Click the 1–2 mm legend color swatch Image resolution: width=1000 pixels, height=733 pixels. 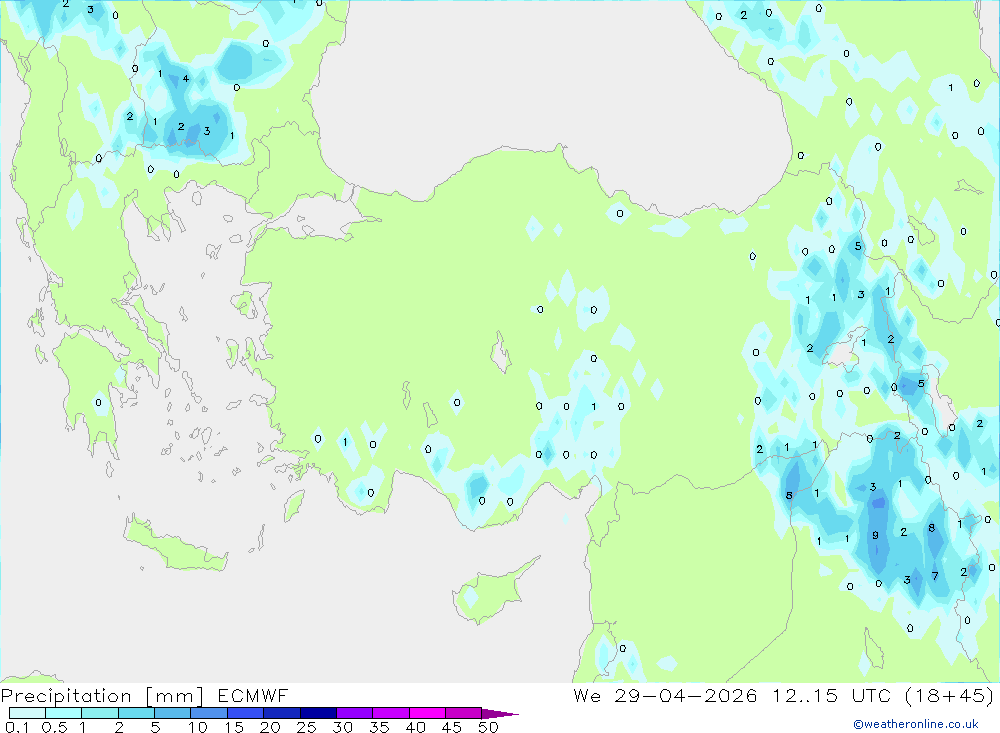(x=100, y=713)
